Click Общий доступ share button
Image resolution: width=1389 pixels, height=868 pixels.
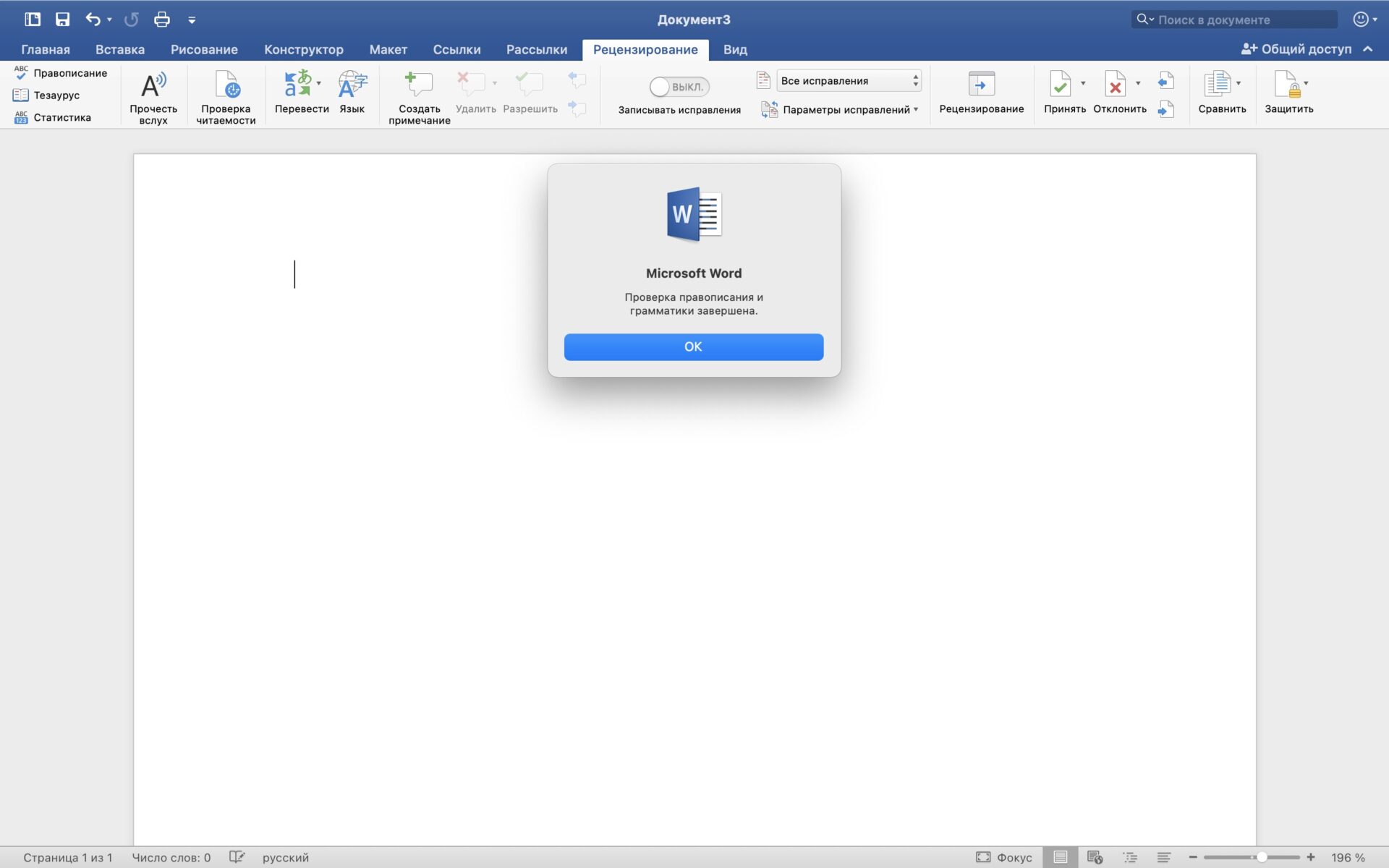[1296, 49]
